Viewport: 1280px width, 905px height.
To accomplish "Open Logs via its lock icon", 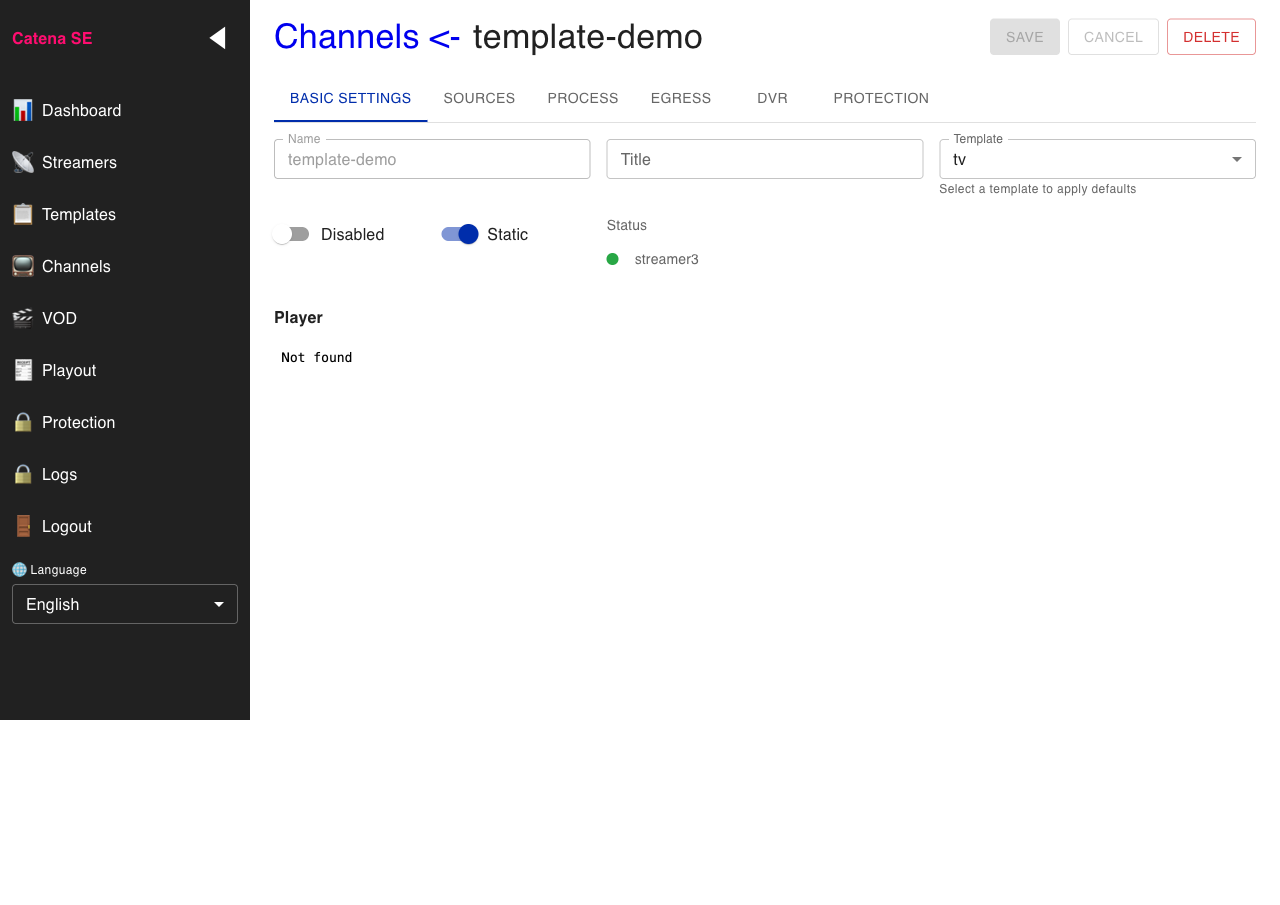I will pyautogui.click(x=22, y=474).
